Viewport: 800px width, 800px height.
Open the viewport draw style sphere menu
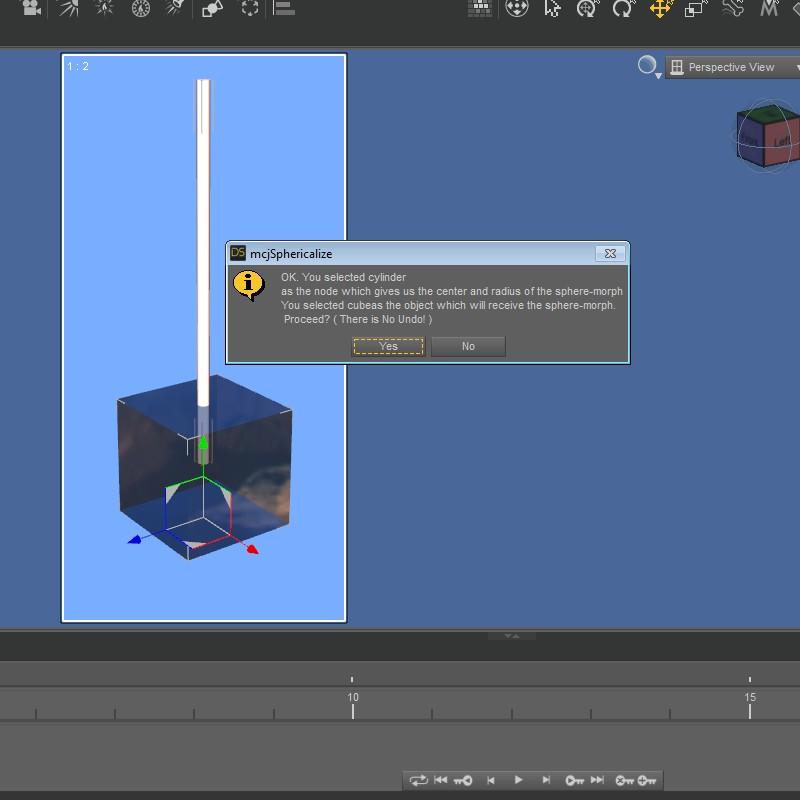pyautogui.click(x=649, y=66)
